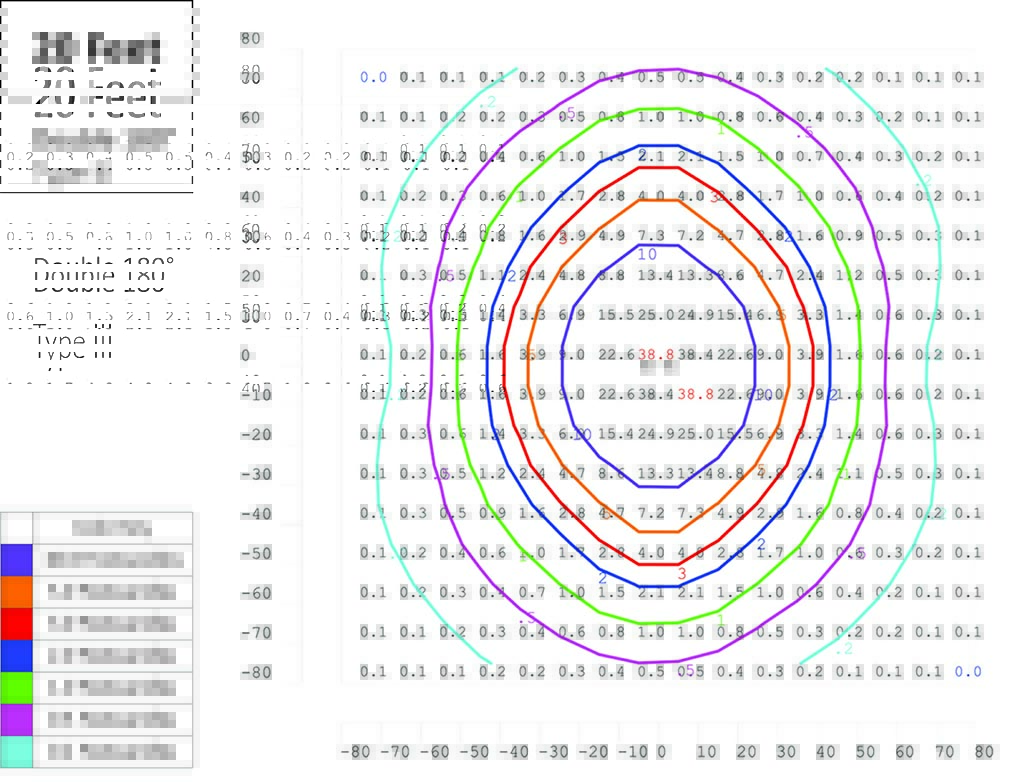Screen dimensions: 1024x782
Task: Click the purple-blue legend color swatch
Action: tap(17, 560)
